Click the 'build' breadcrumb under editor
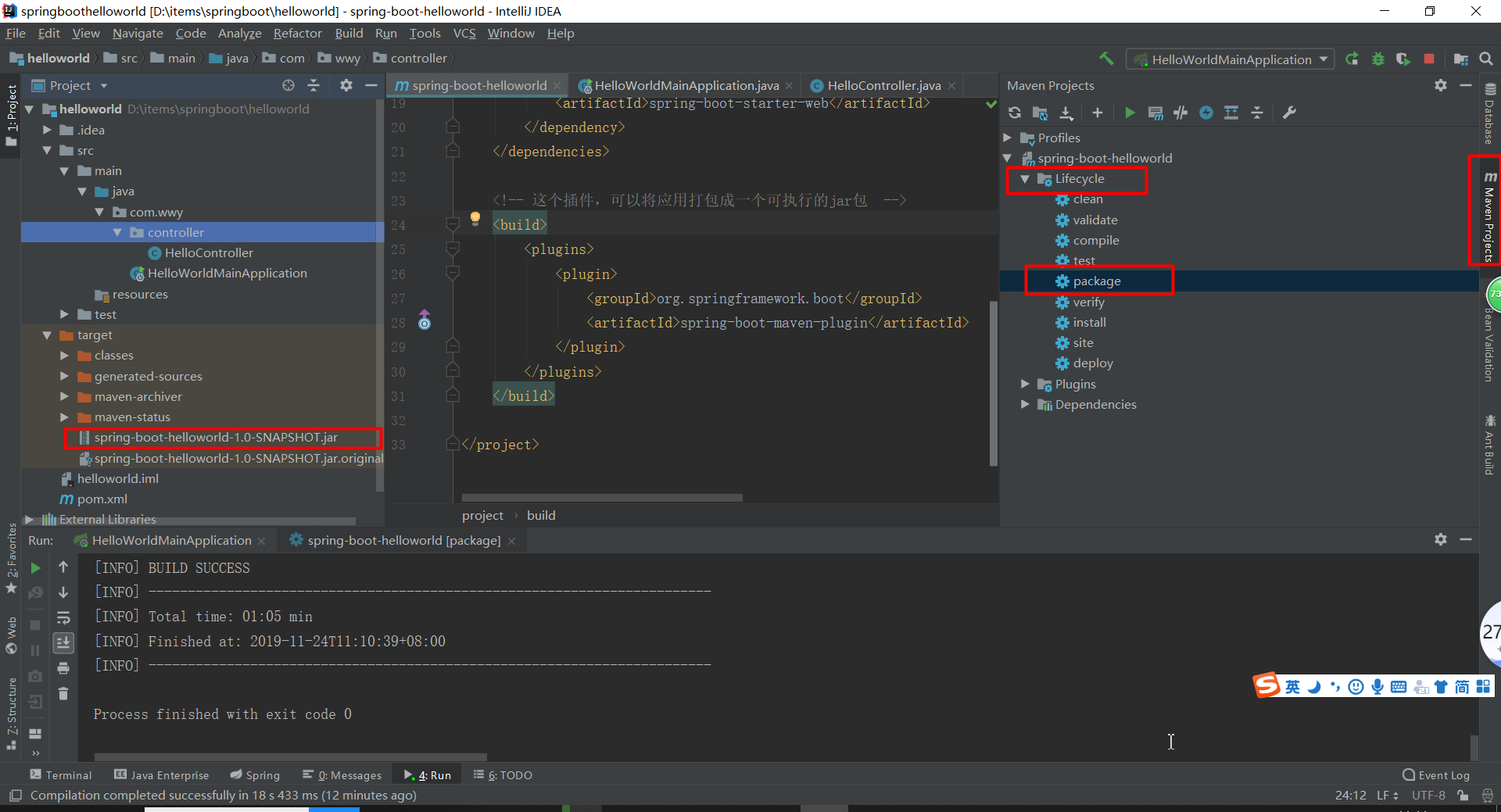Image resolution: width=1501 pixels, height=812 pixels. click(x=541, y=515)
